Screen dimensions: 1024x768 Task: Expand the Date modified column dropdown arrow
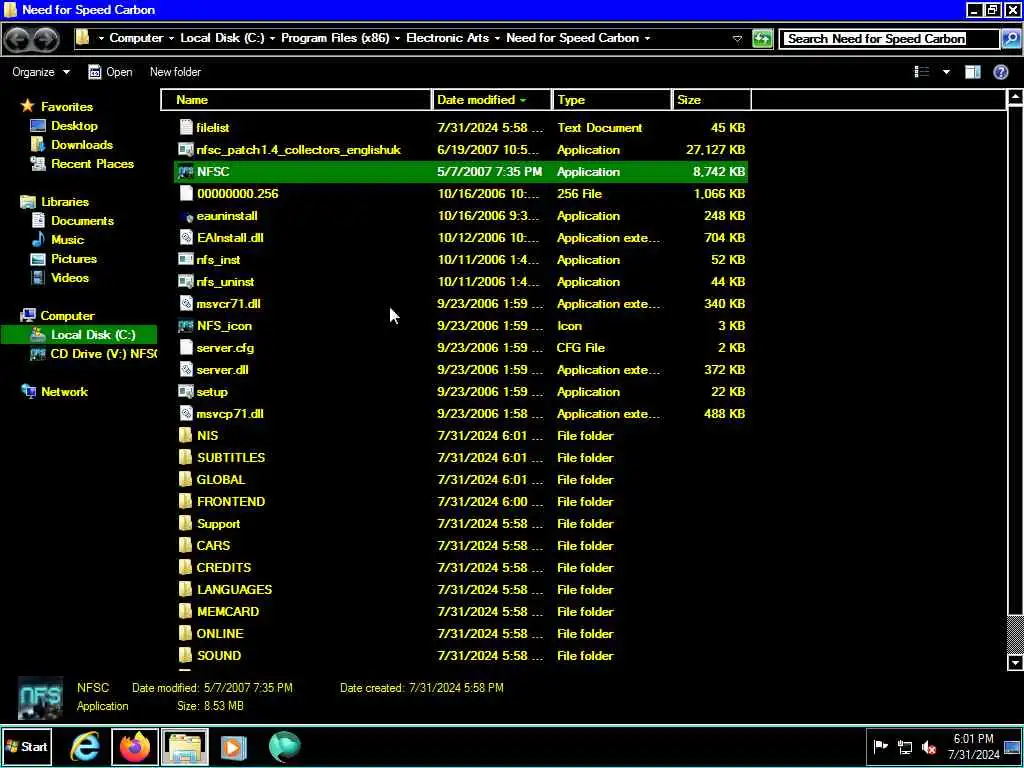click(x=523, y=100)
